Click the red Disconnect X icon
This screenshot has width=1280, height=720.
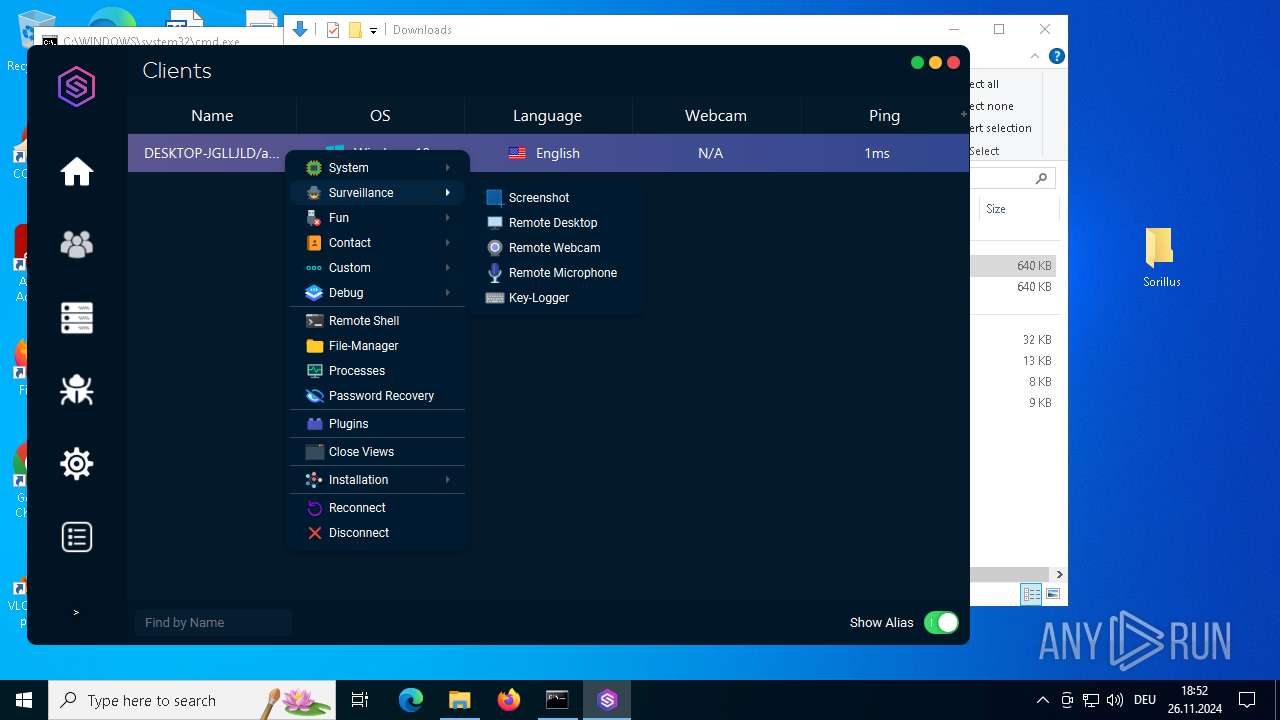click(314, 533)
